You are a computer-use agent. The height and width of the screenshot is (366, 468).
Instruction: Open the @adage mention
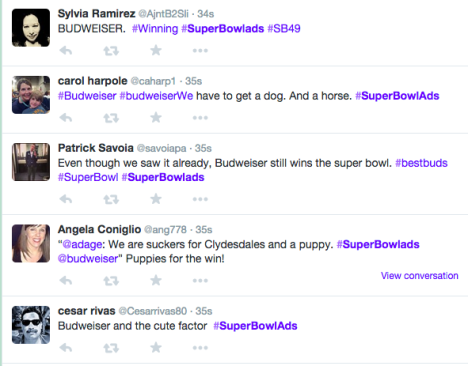pyautogui.click(x=82, y=245)
